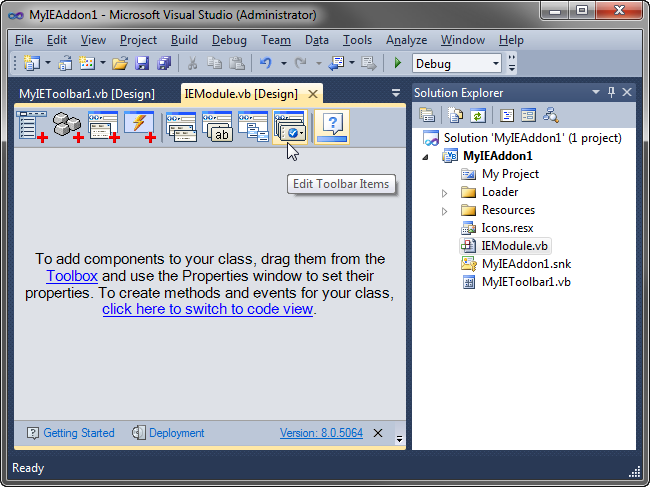This screenshot has height=487, width=650.
Task: Open the Debug configuration combo box
Action: click(457, 63)
